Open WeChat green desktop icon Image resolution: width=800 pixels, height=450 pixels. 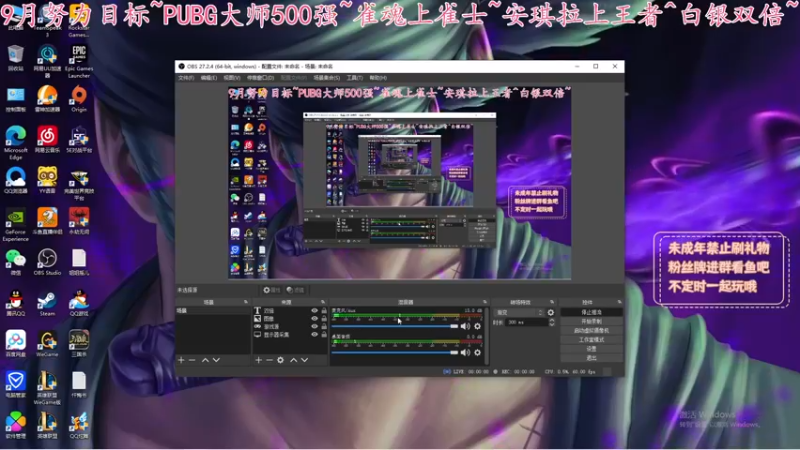point(16,262)
